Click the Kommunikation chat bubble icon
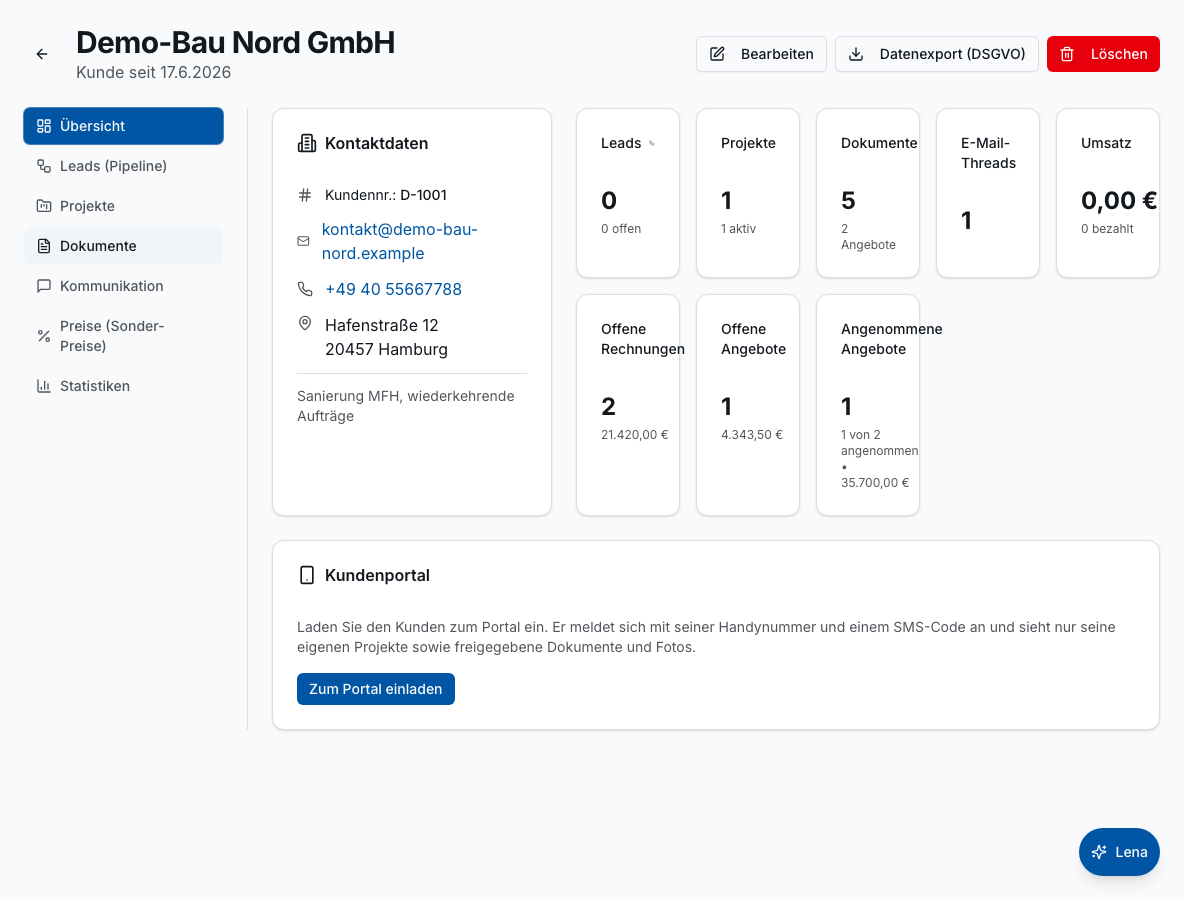Image resolution: width=1184 pixels, height=900 pixels. [44, 286]
